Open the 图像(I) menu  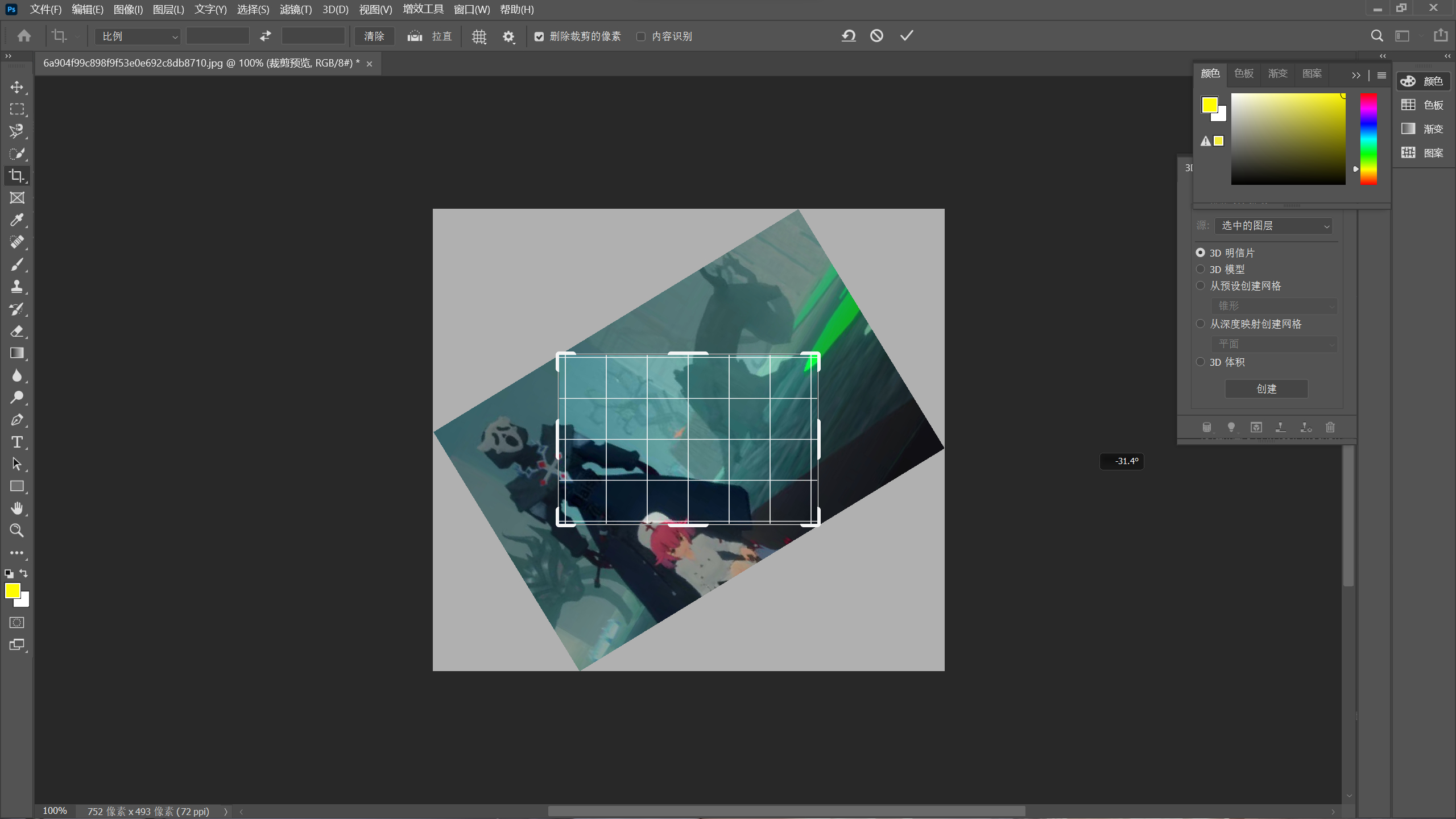(128, 10)
